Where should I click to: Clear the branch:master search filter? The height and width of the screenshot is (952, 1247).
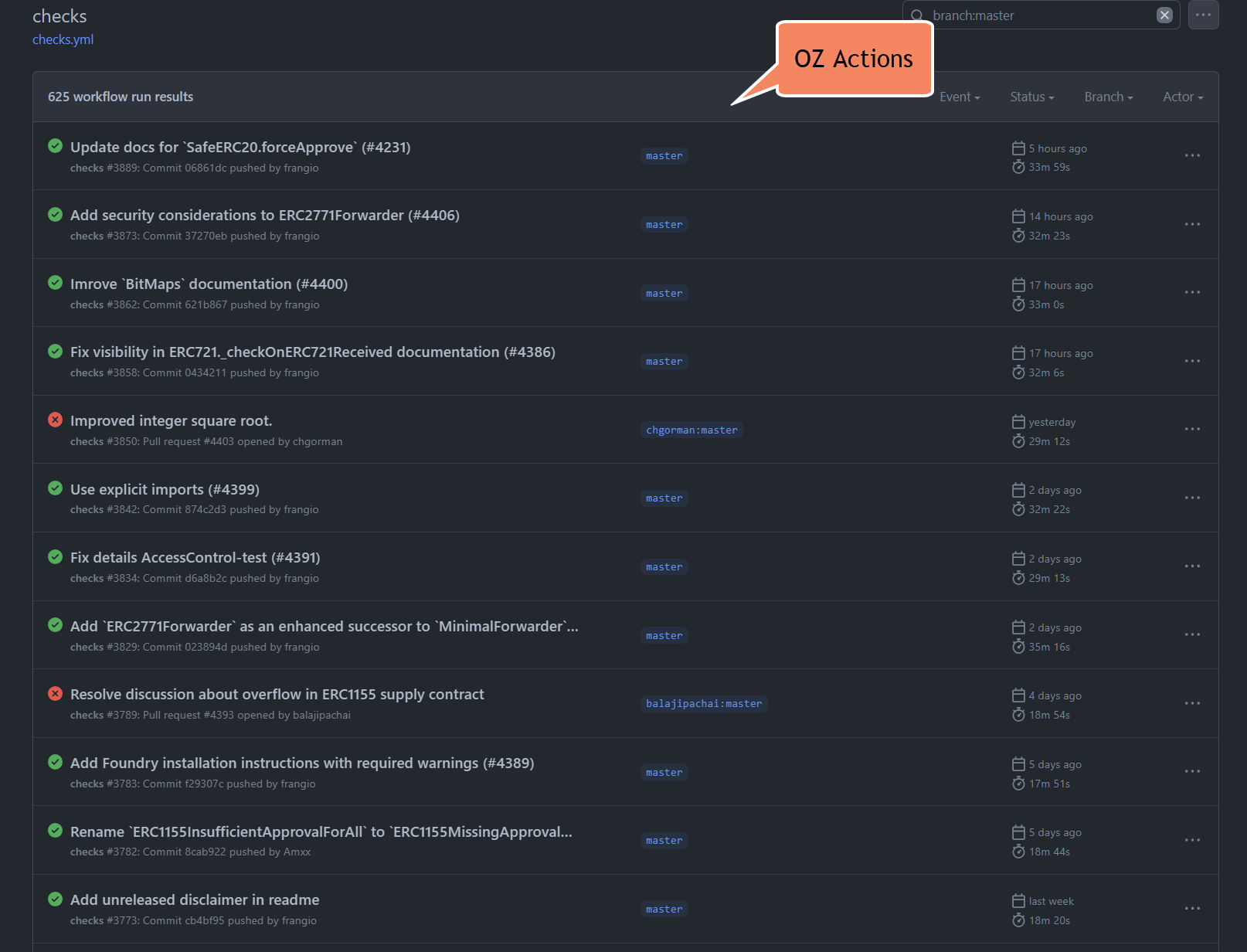pos(1165,15)
